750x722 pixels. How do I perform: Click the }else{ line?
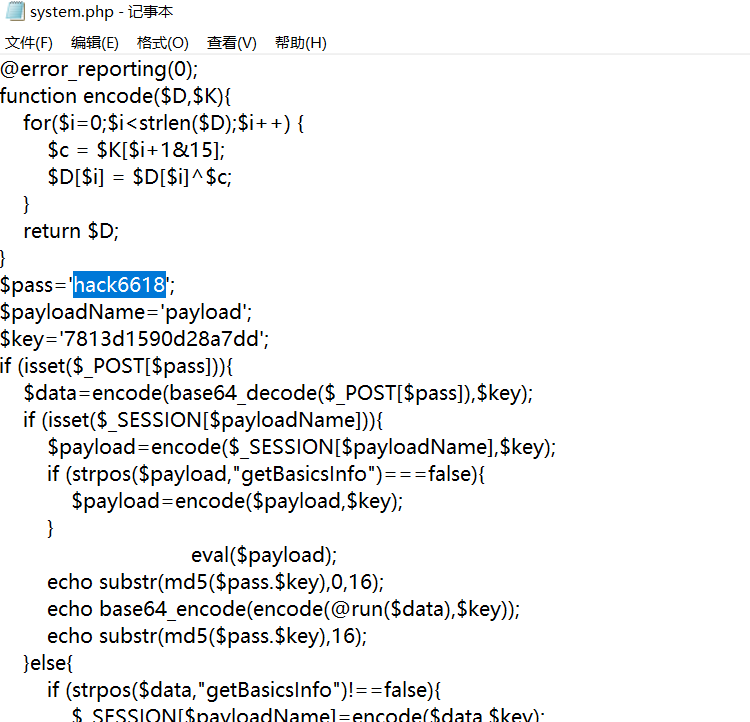(x=48, y=663)
